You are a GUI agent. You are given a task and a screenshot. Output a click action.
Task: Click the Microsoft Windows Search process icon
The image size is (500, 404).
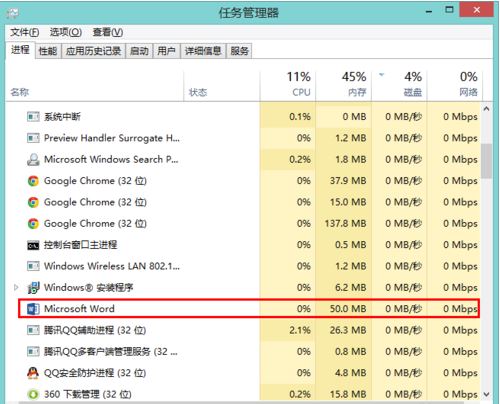point(33,159)
